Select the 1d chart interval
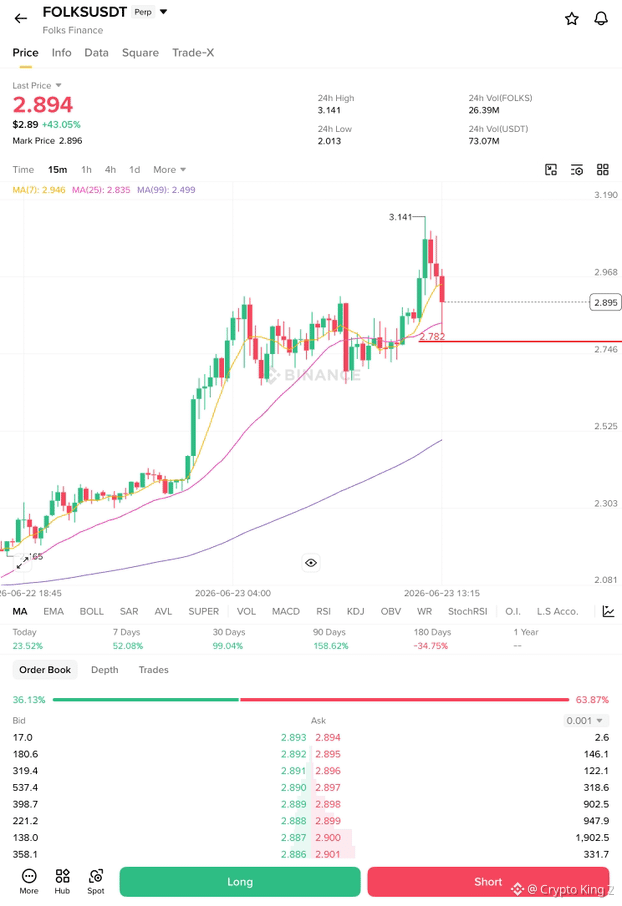The image size is (622, 906). (x=134, y=169)
